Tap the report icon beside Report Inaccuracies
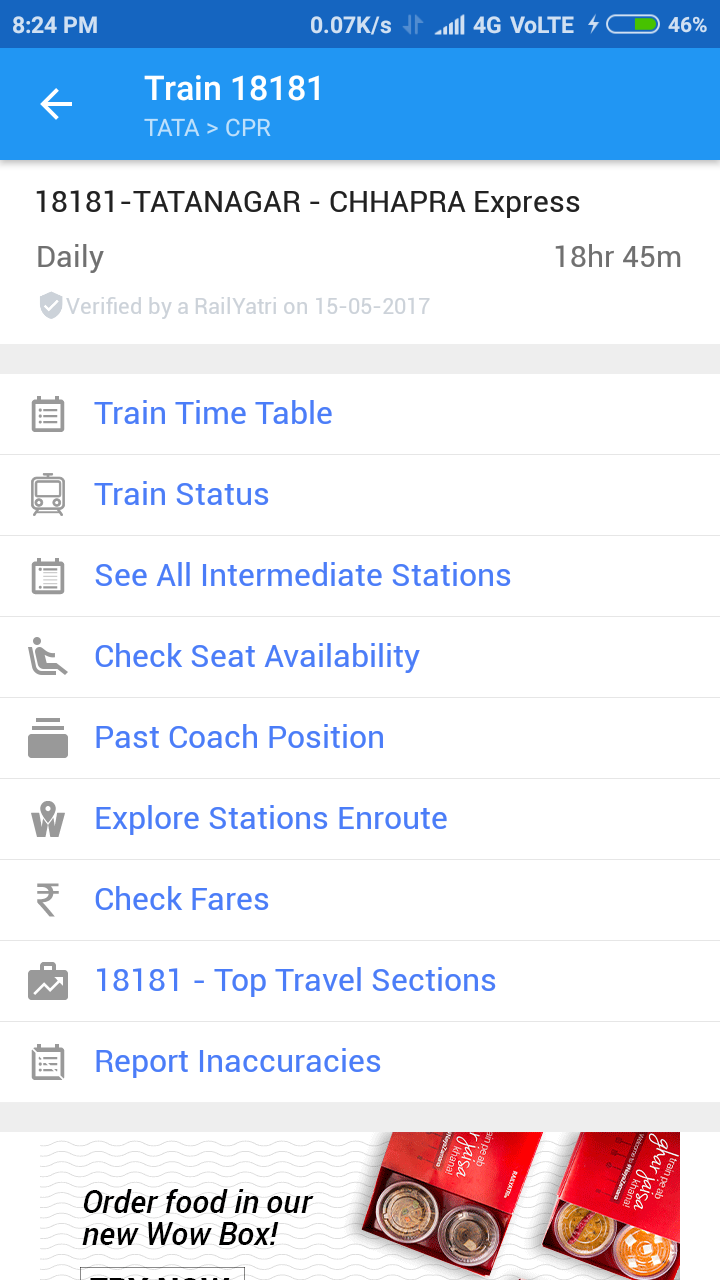The width and height of the screenshot is (720, 1280). click(48, 1062)
